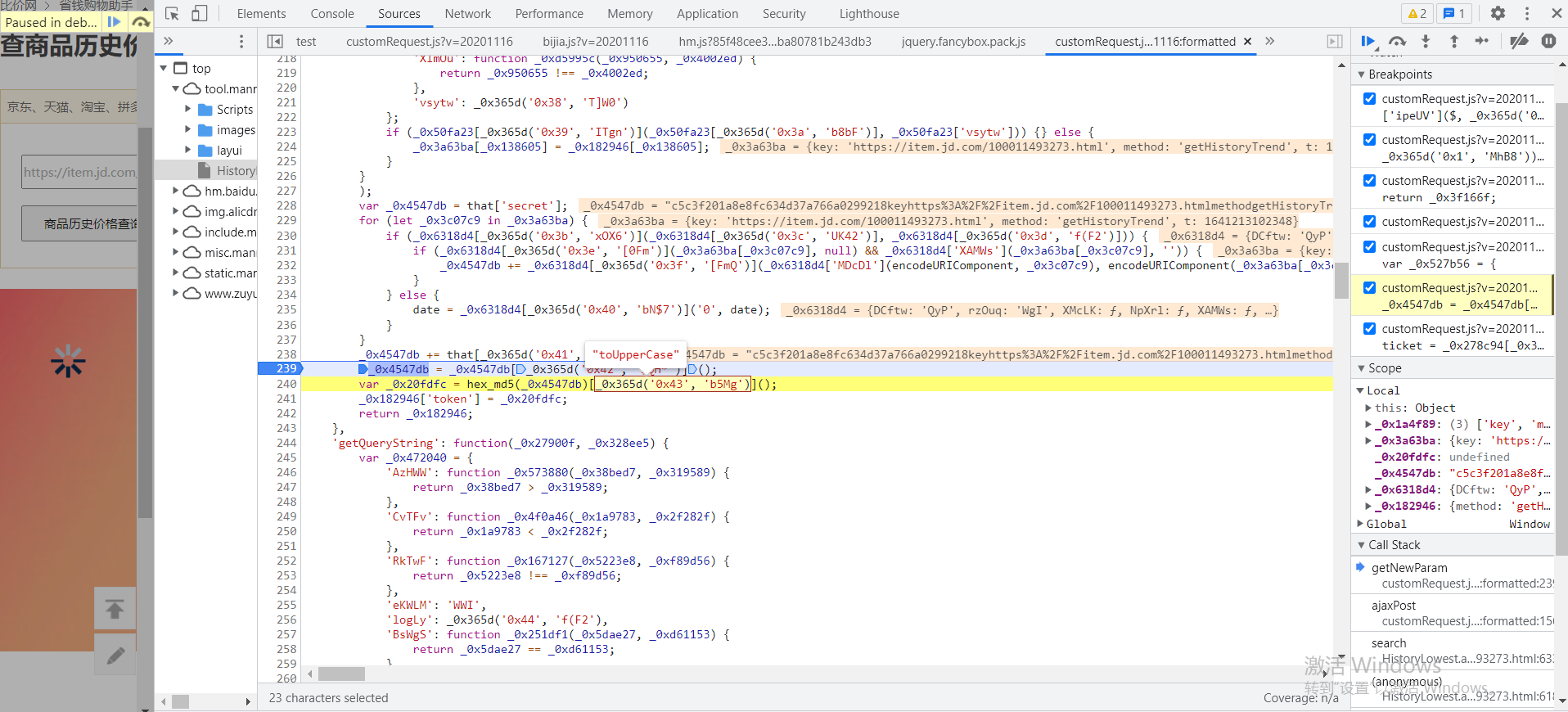This screenshot has height=712, width=1568.
Task: Close the customRequest formatted tab
Action: (x=1247, y=41)
